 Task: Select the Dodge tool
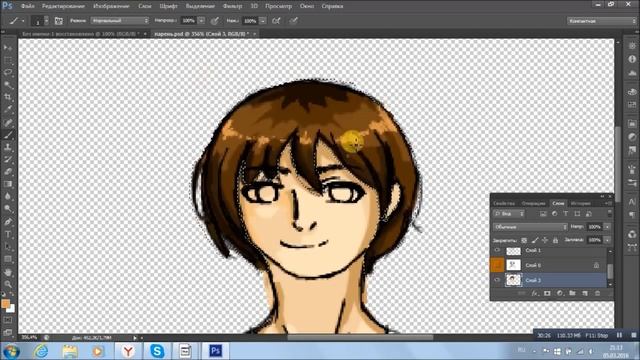click(x=8, y=209)
